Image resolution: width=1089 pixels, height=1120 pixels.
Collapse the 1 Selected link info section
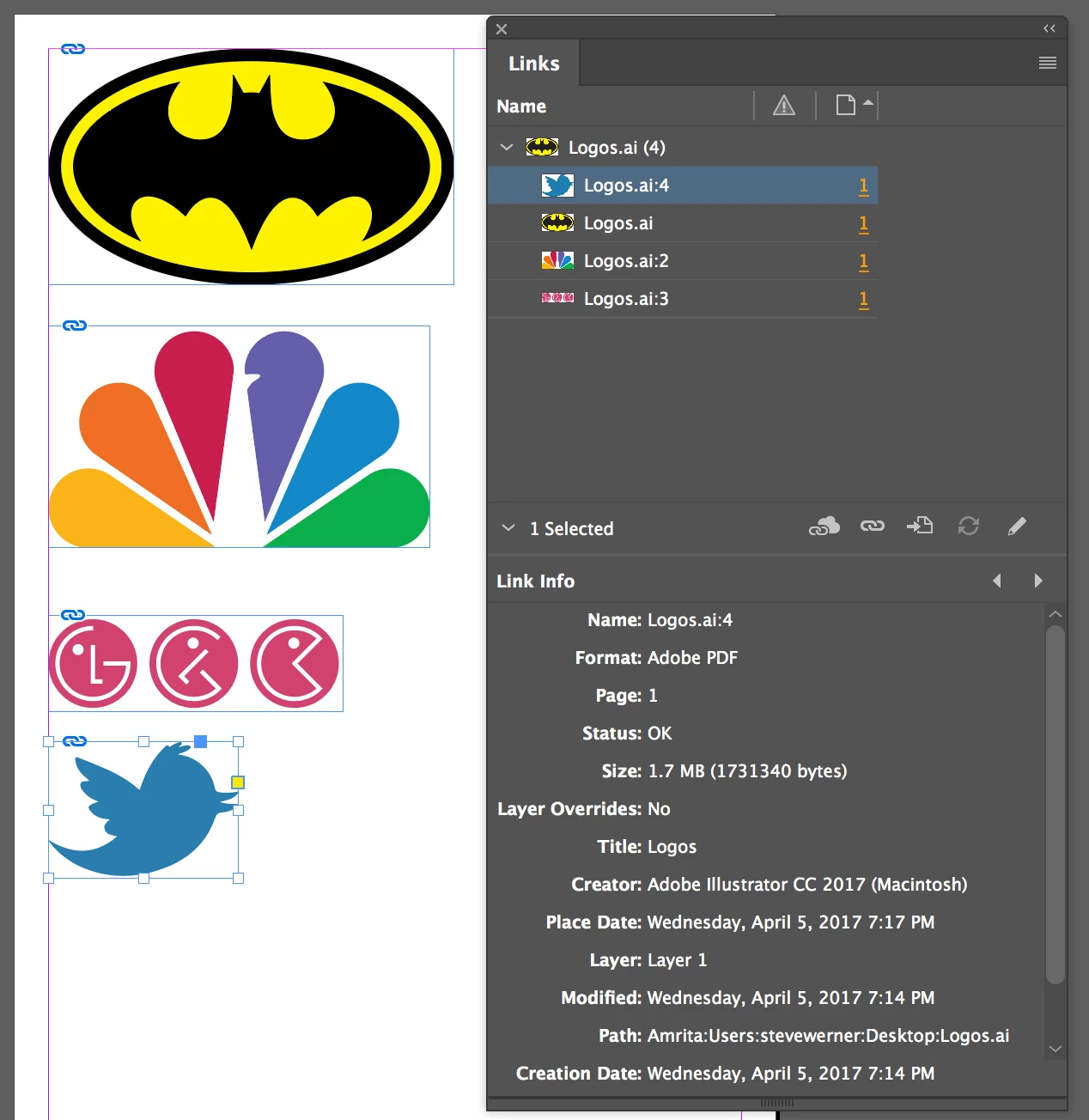pyautogui.click(x=508, y=527)
